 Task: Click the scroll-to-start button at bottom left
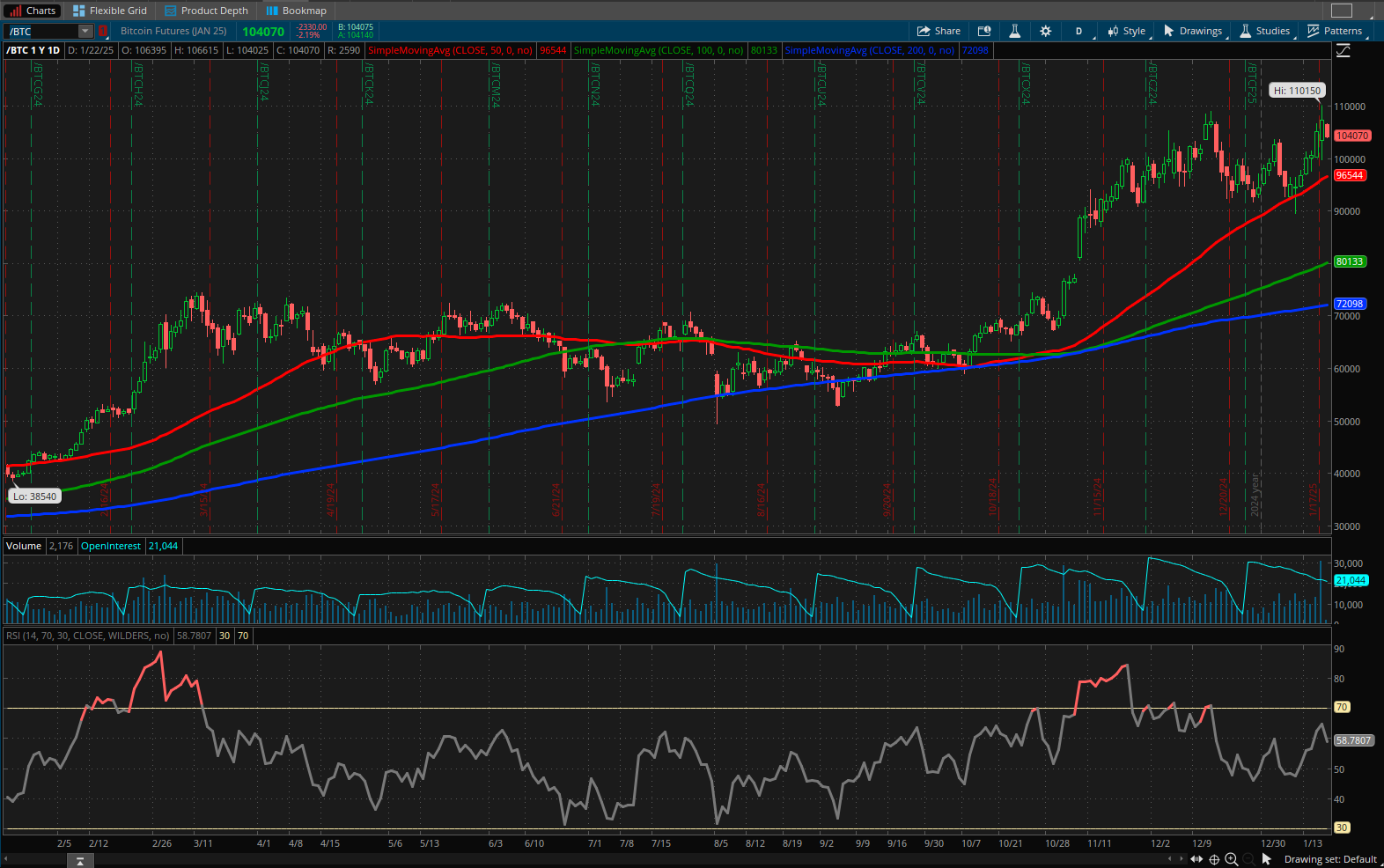tap(79, 860)
